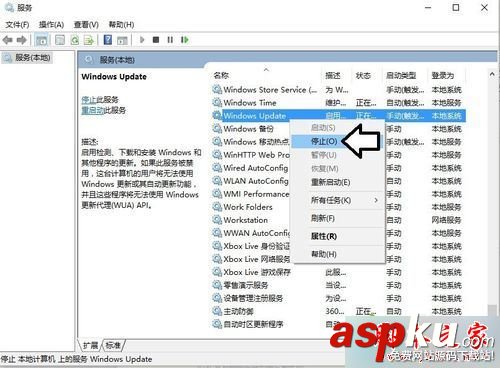Viewport: 500px width, 368px height.
Task: Click the Windows Update heading in detail pane
Action: (x=114, y=77)
